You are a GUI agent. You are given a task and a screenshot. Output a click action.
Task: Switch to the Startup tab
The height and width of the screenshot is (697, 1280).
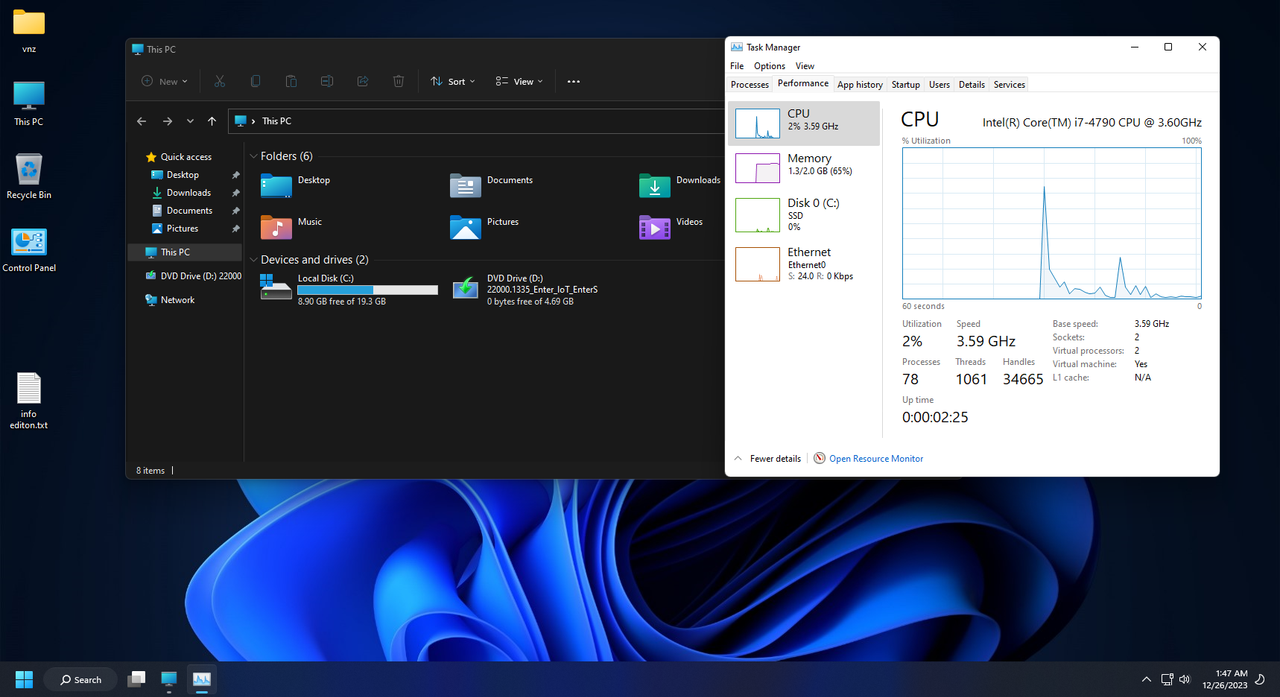906,85
